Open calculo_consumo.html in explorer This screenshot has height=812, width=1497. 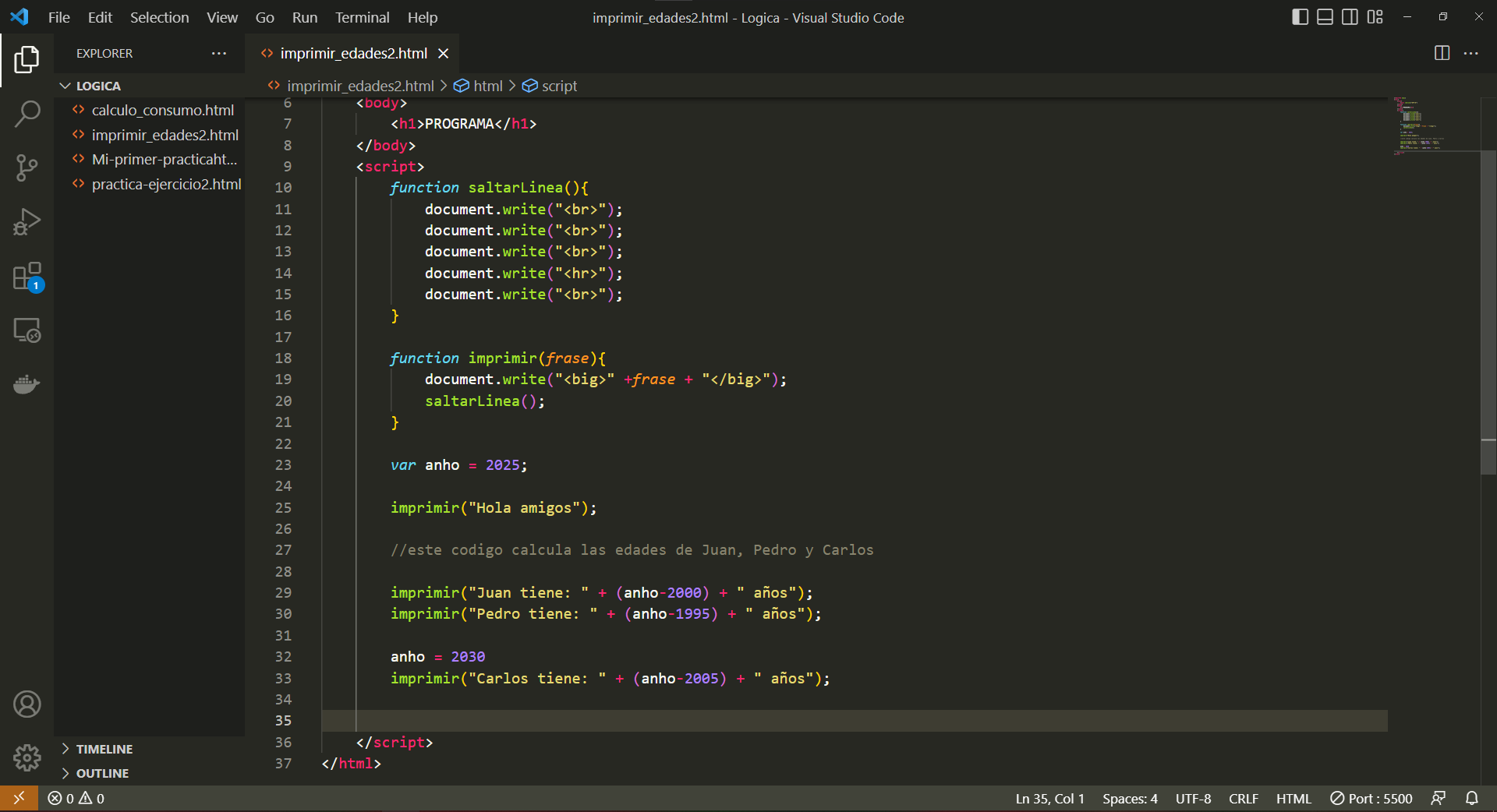coord(150,110)
